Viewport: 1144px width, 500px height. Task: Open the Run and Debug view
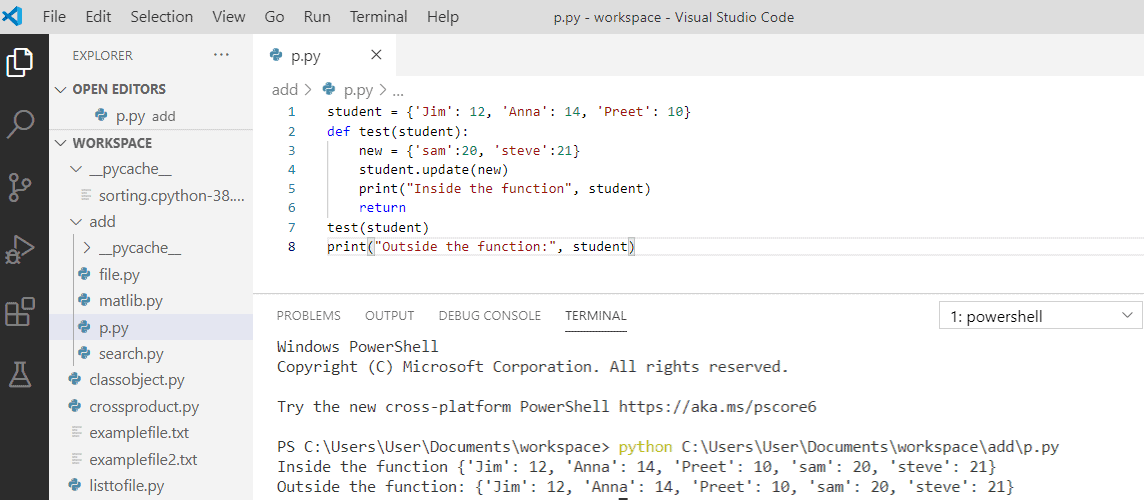20,250
